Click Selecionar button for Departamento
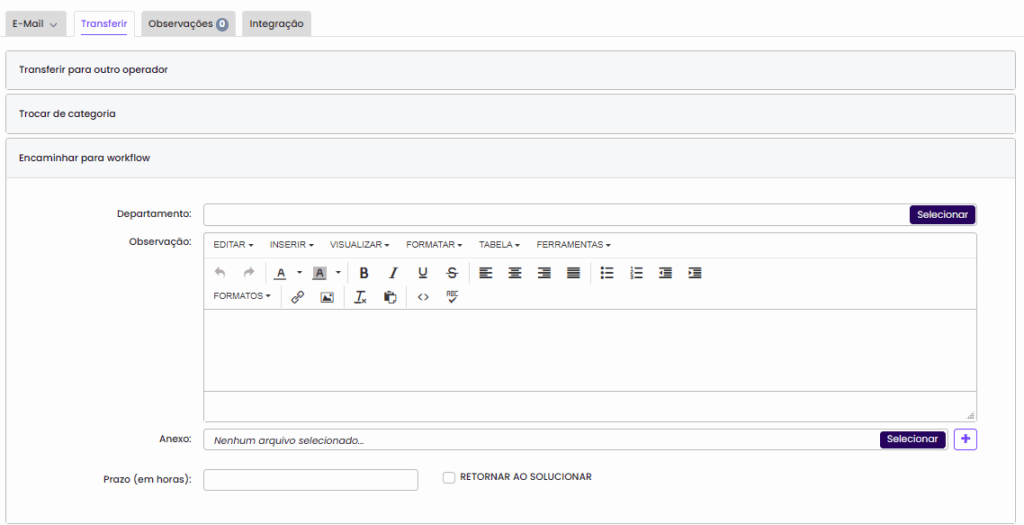The image size is (1024, 525). (x=942, y=215)
